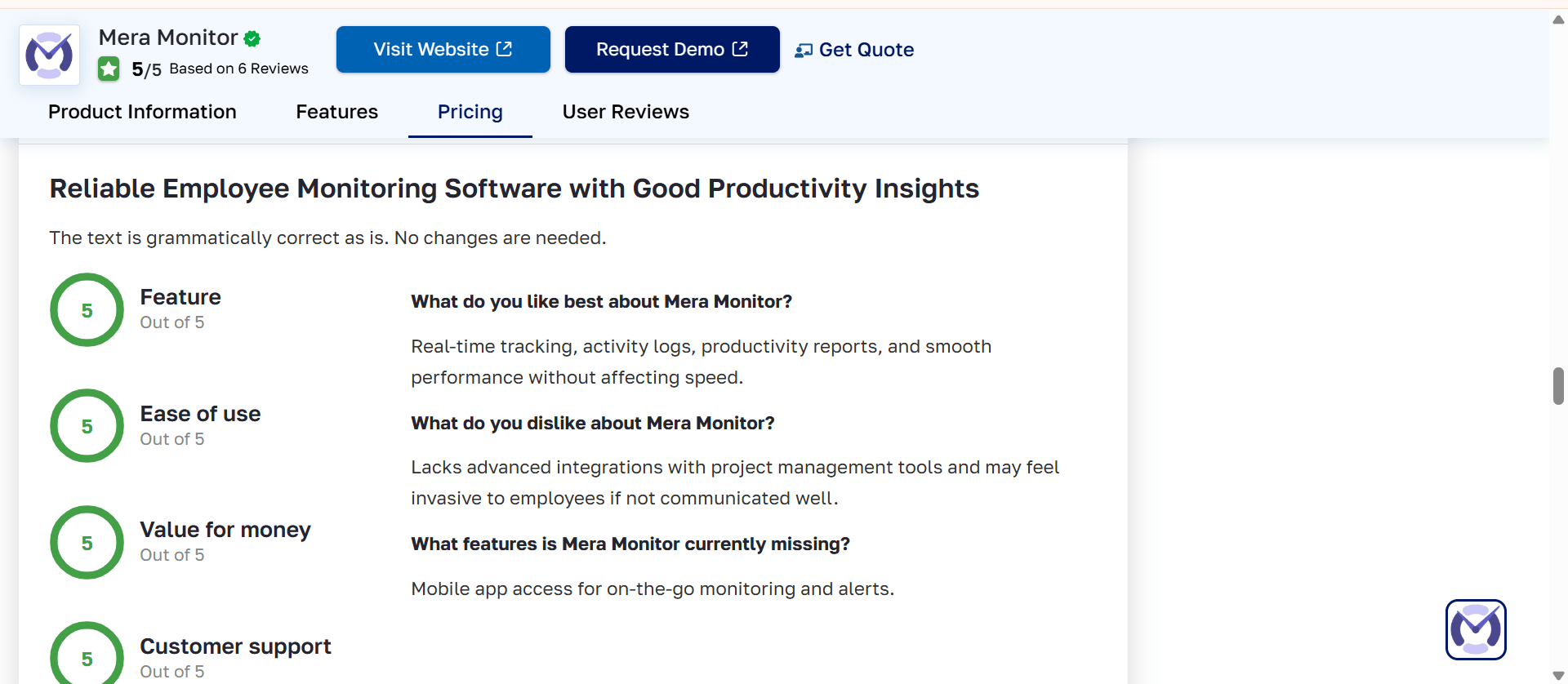This screenshot has height=684, width=1568.
Task: Click the Get Quote chat icon
Action: [804, 51]
